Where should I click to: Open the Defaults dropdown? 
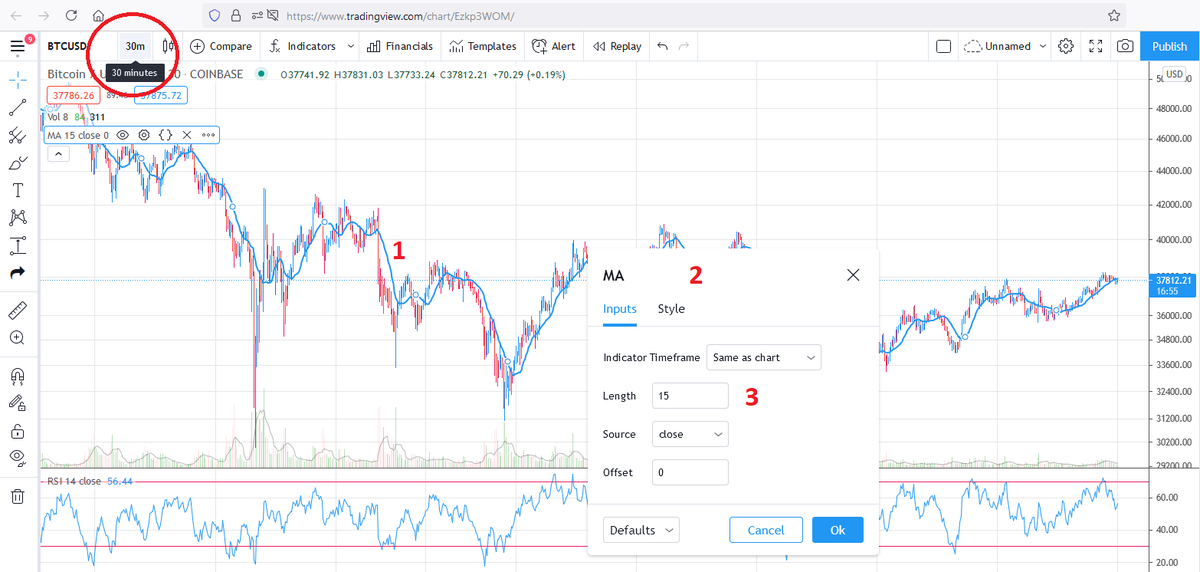[x=641, y=530]
